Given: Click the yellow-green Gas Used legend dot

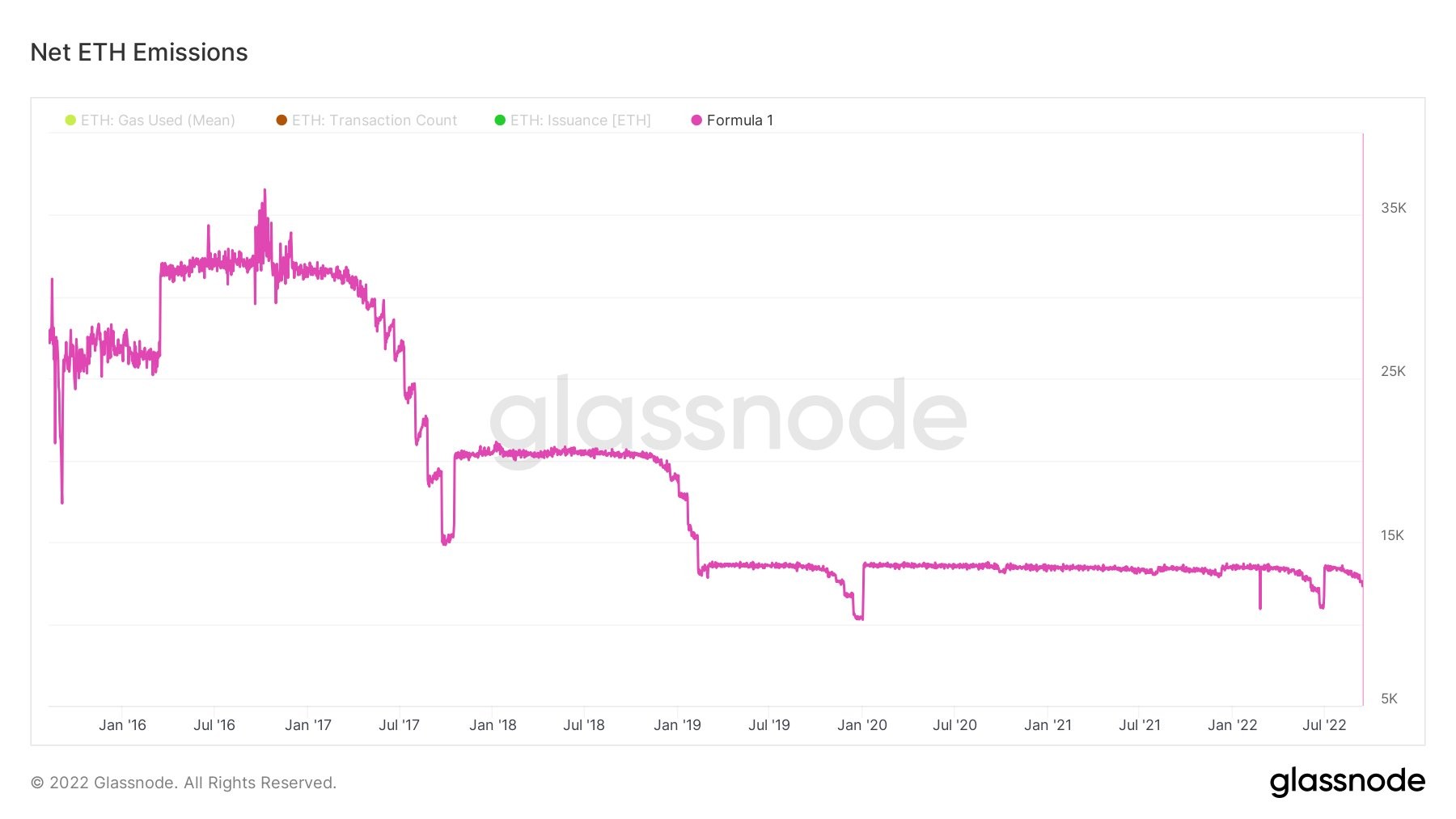Looking at the screenshot, I should [70, 120].
